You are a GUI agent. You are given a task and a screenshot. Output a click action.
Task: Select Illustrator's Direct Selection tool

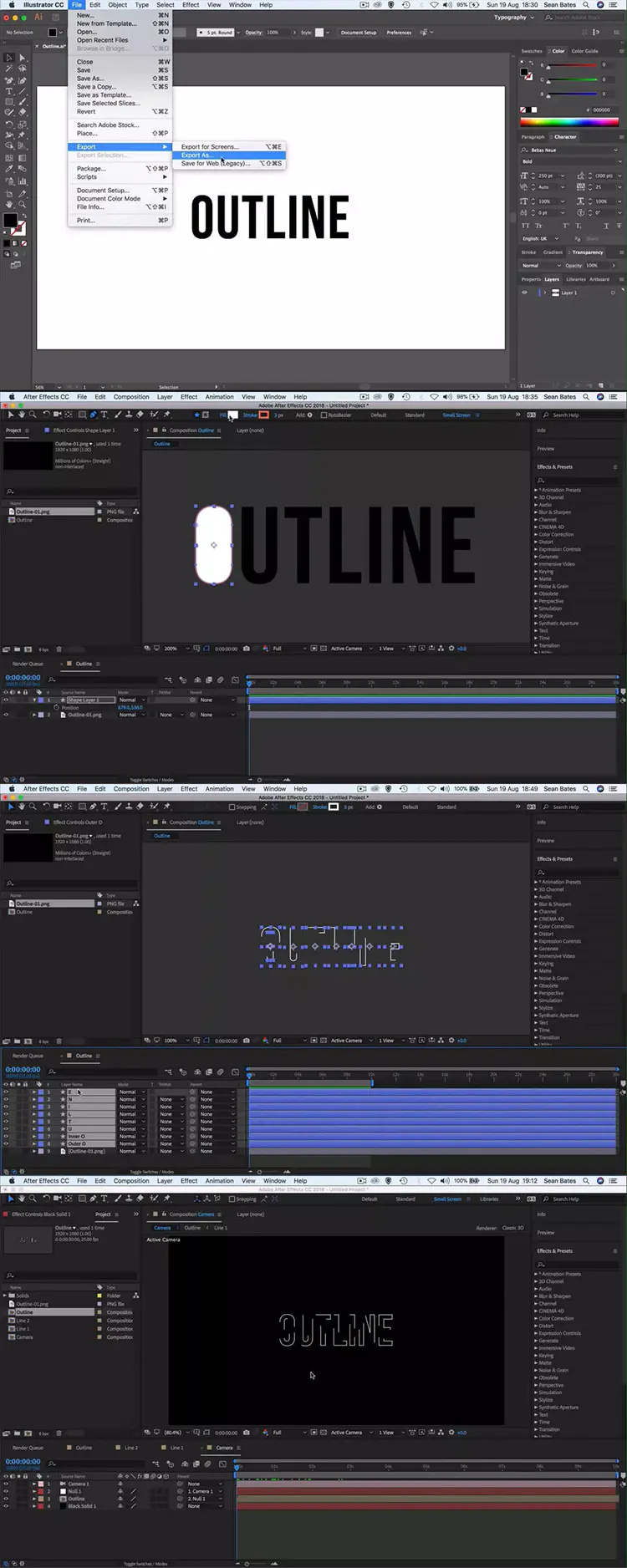coord(22,58)
